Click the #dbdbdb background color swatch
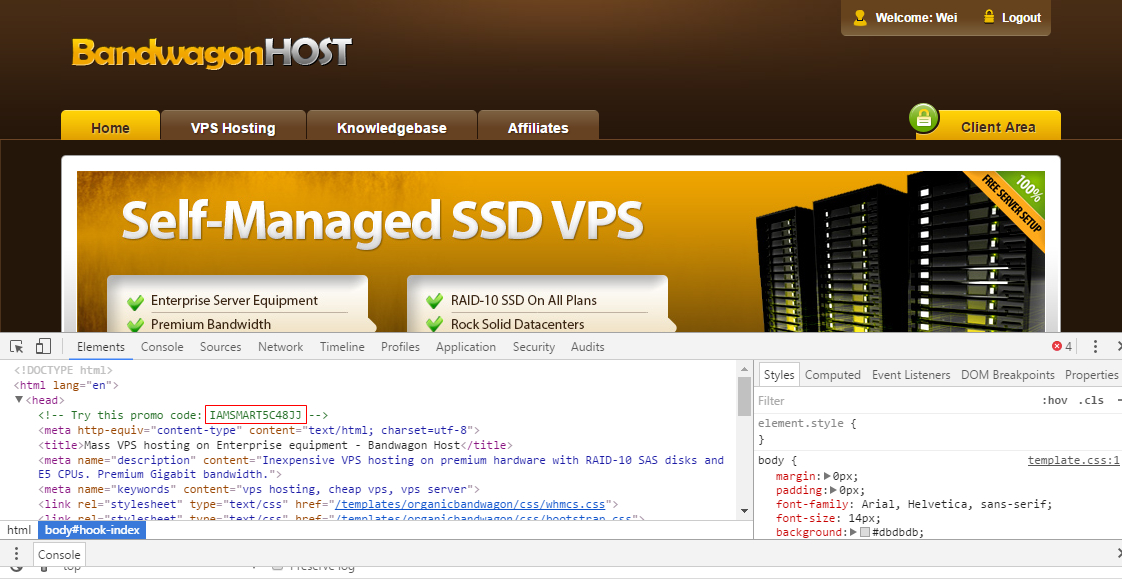 865,532
